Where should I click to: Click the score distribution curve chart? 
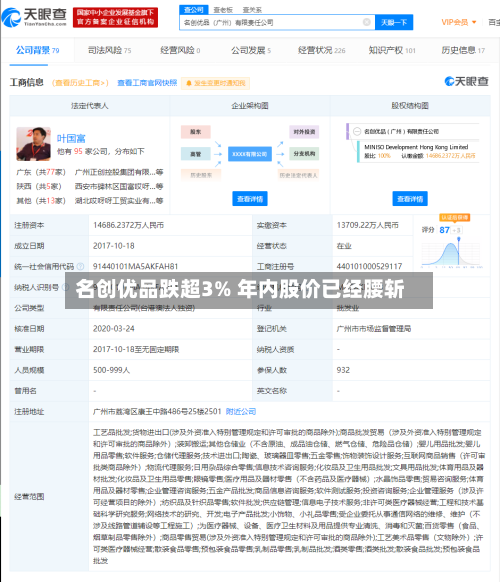pyautogui.click(x=451, y=253)
